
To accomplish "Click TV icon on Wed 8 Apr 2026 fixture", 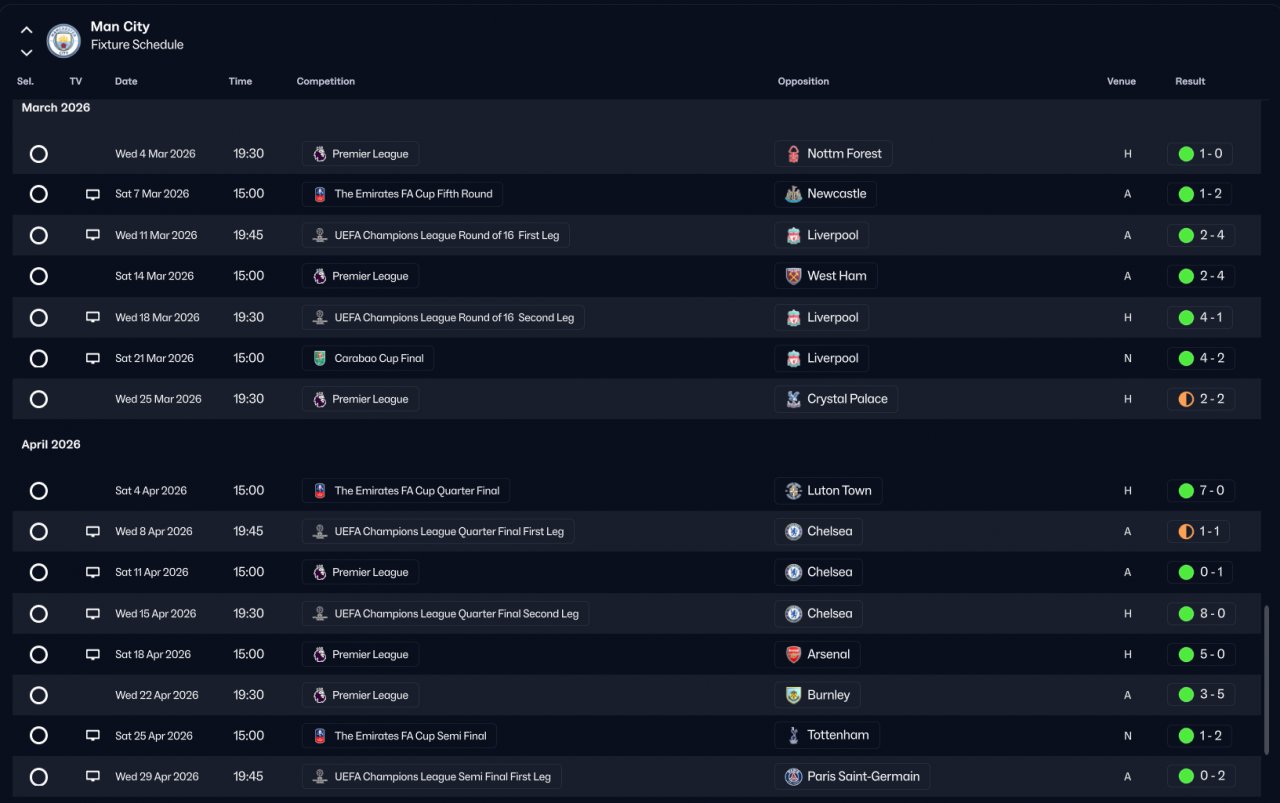I will click(x=93, y=531).
